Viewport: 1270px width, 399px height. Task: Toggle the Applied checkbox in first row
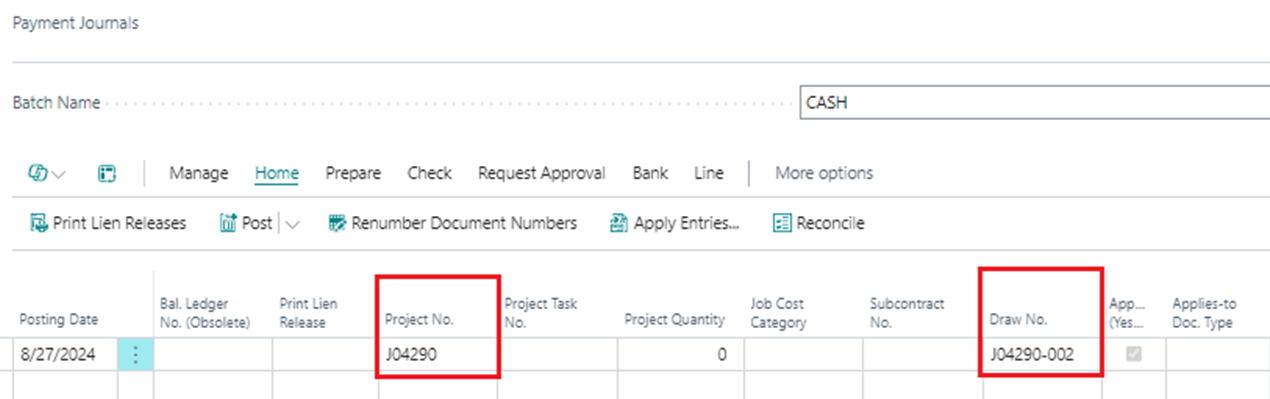(1134, 354)
